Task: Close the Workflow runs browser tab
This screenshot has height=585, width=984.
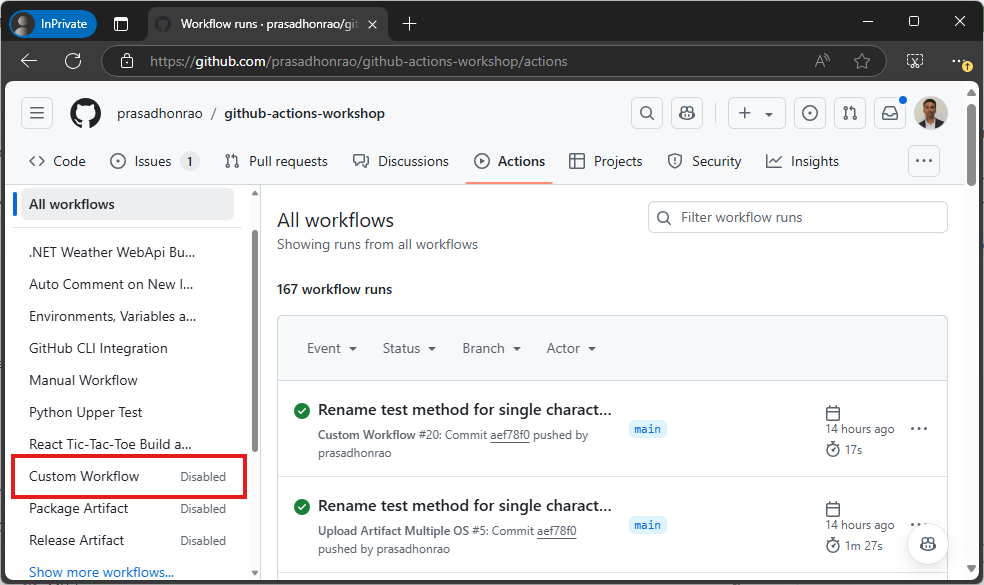Action: 372,24
